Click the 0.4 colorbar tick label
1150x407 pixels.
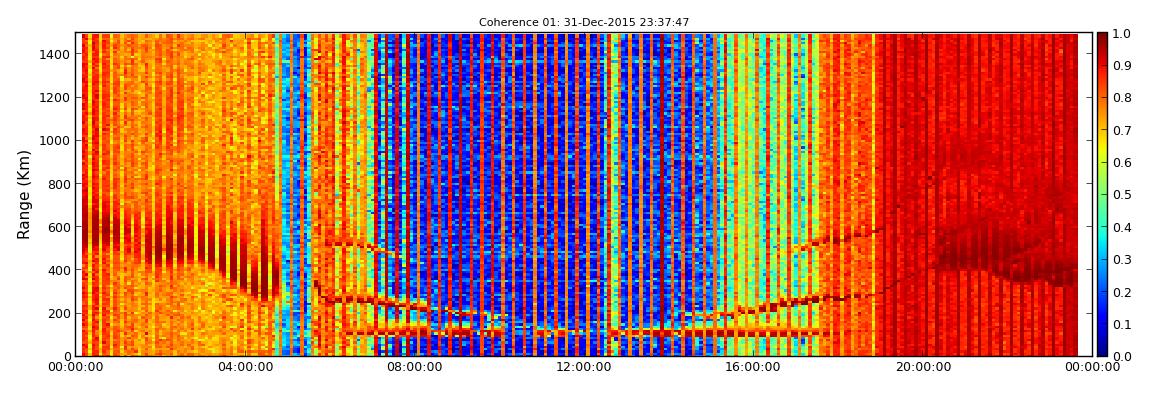click(x=1124, y=227)
